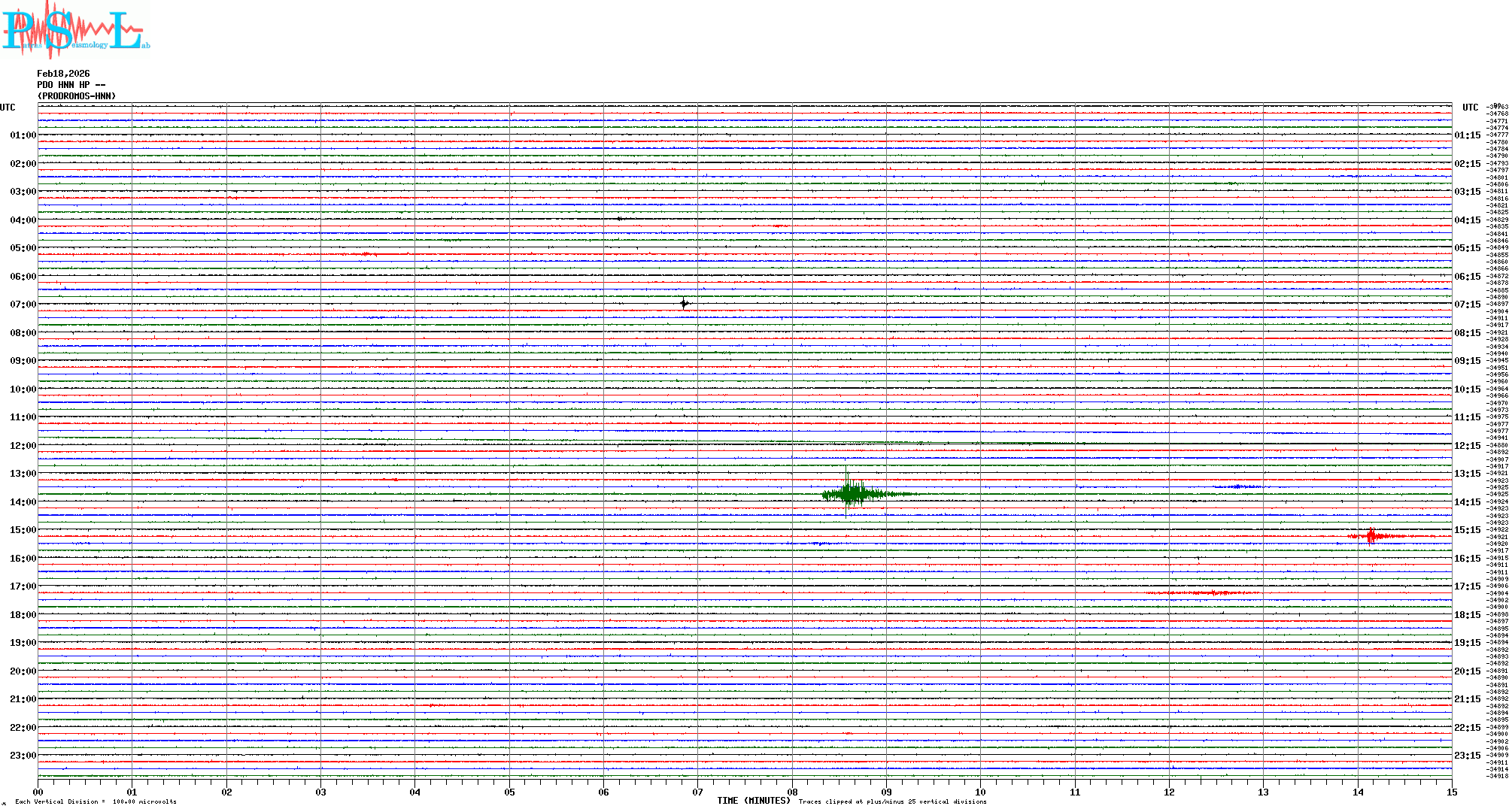Click the minute 15 tick label at bottom

[1451, 792]
